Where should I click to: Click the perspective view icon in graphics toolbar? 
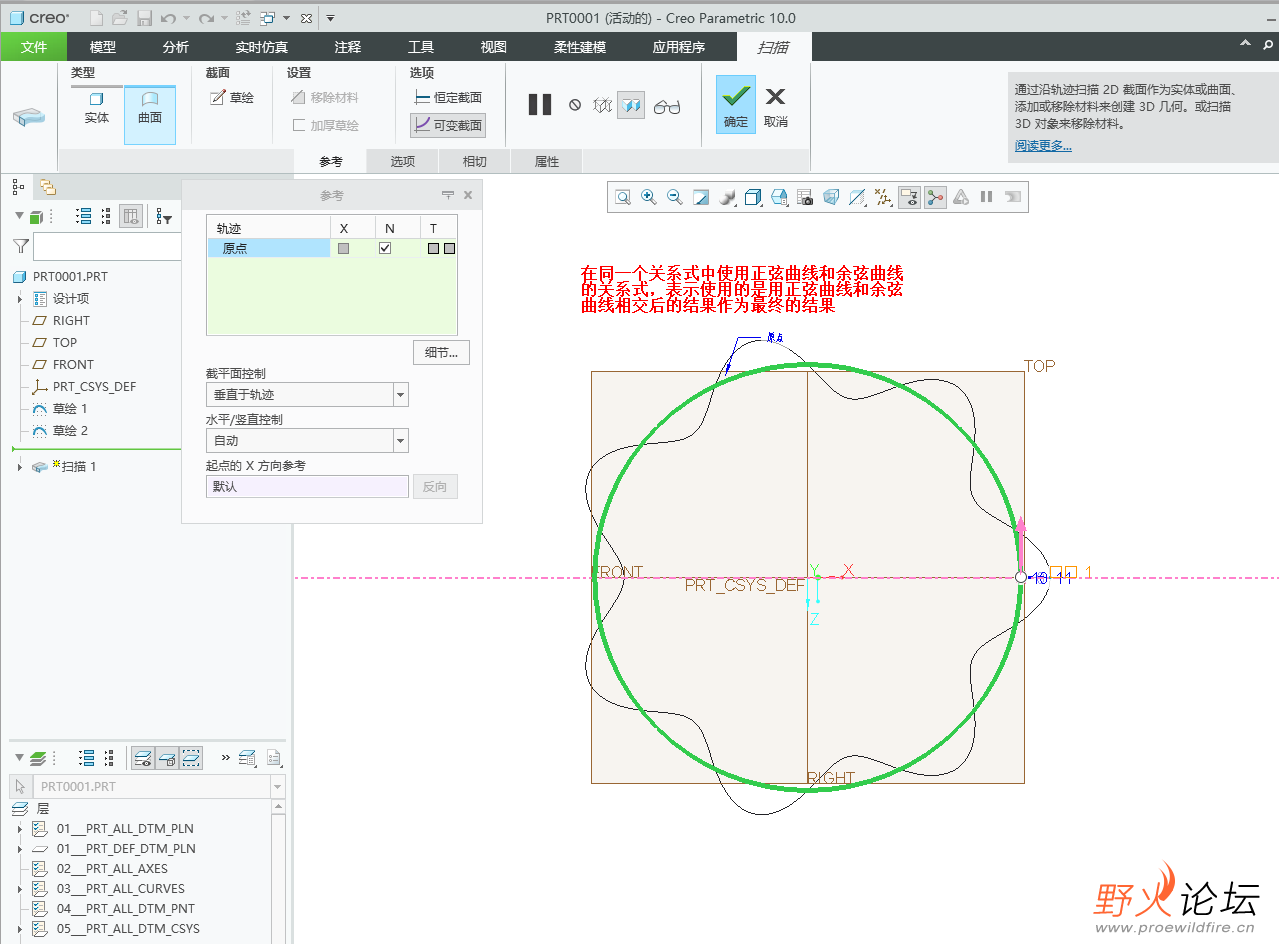coord(831,197)
